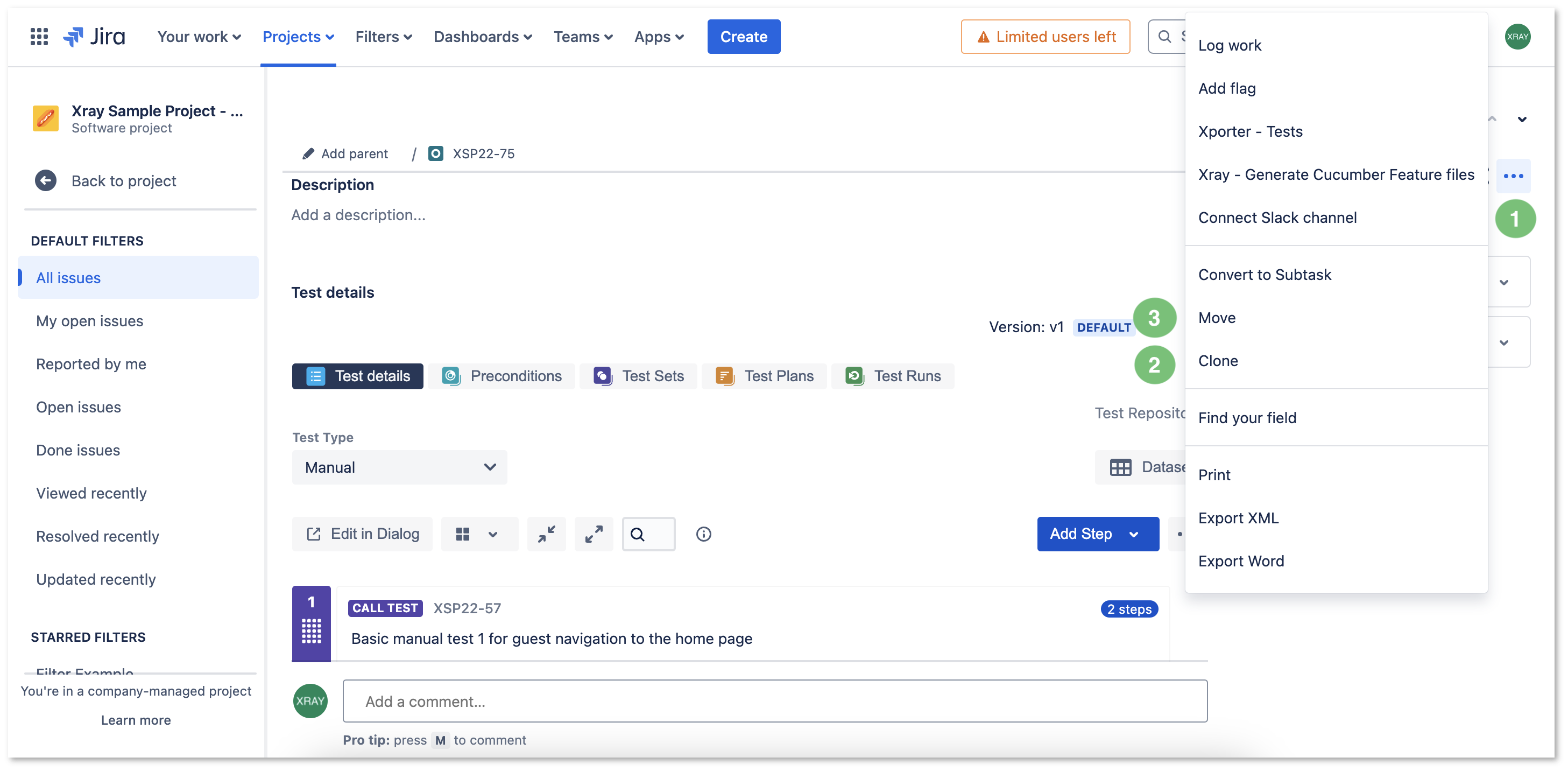Click the search magnifier icon in header
Image resolution: width=1568 pixels, height=771 pixels.
click(1164, 37)
